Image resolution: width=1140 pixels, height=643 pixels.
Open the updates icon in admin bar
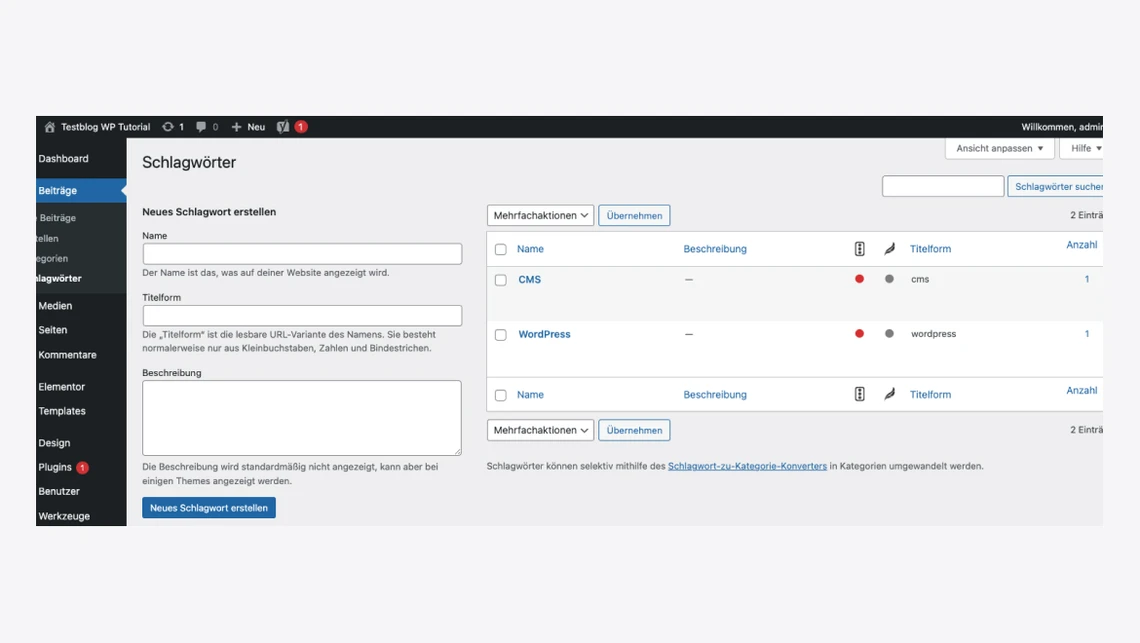(x=168, y=127)
